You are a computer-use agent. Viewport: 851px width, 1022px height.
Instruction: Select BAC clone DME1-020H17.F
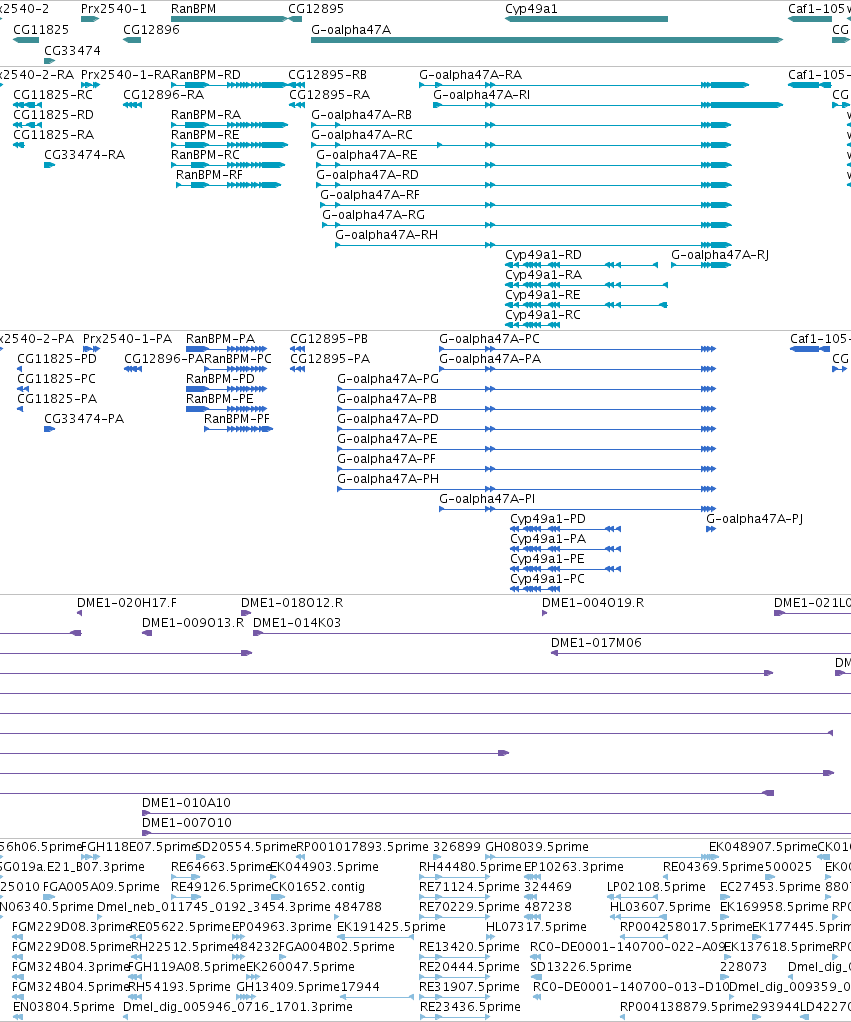(x=127, y=603)
